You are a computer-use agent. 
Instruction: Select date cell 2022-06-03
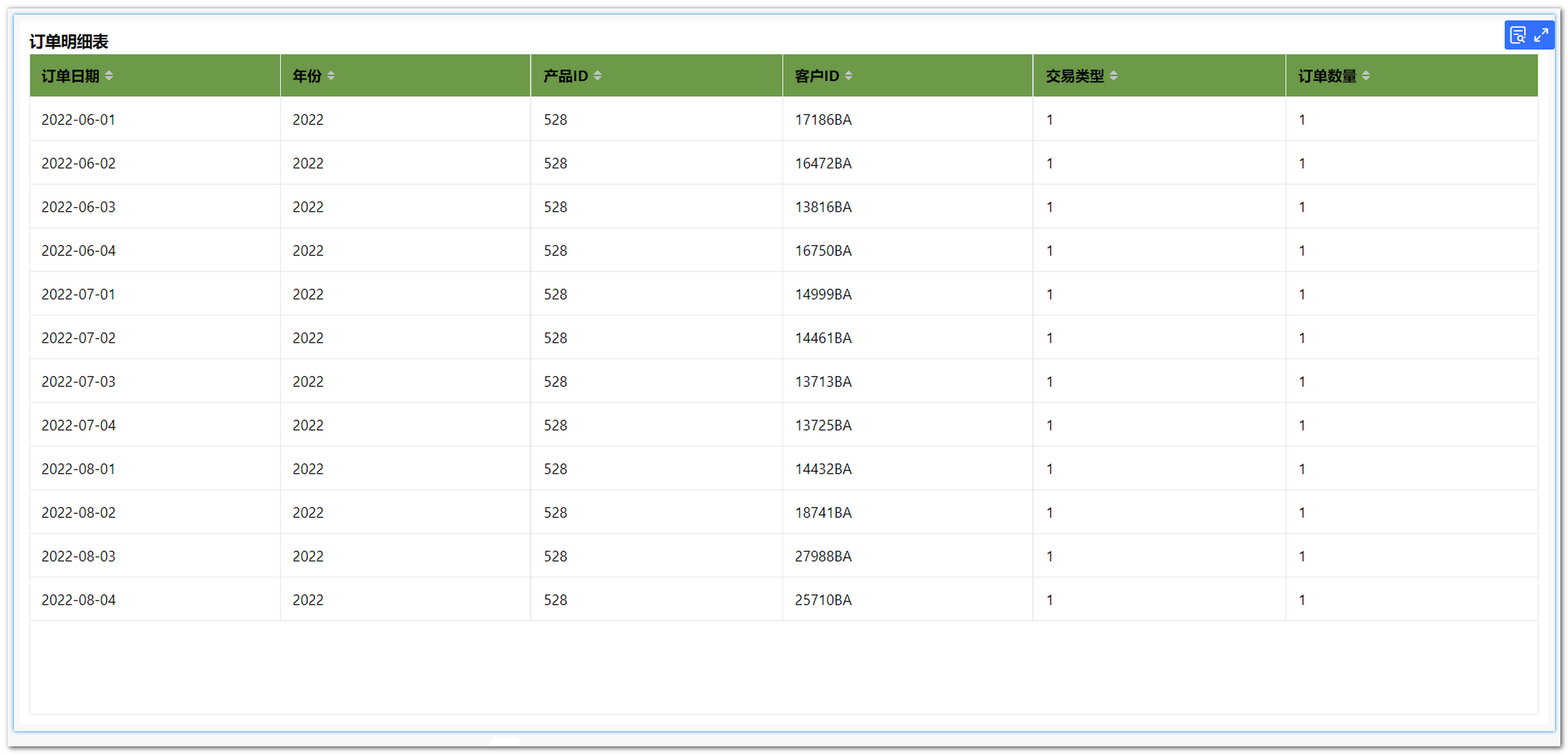click(x=78, y=207)
